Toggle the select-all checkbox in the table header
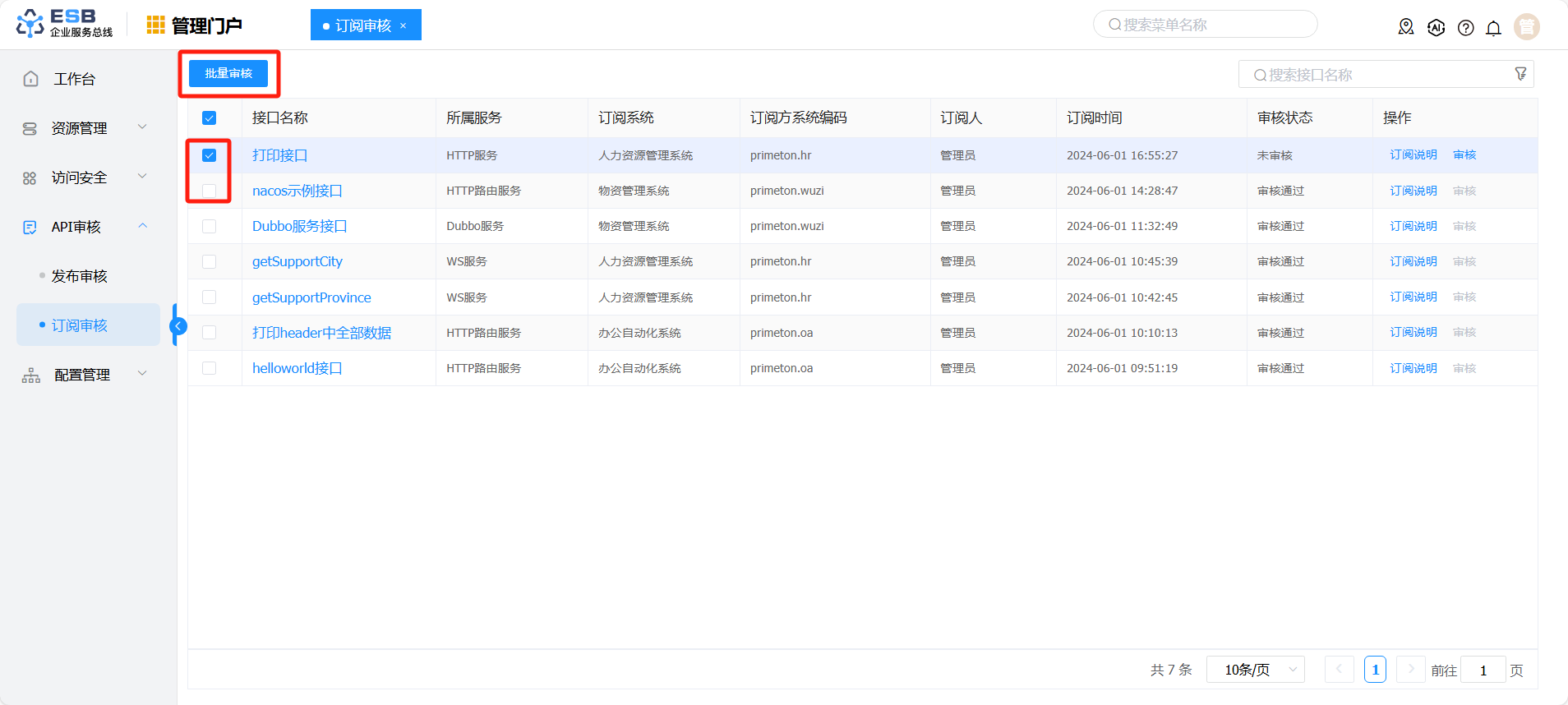 (x=210, y=118)
